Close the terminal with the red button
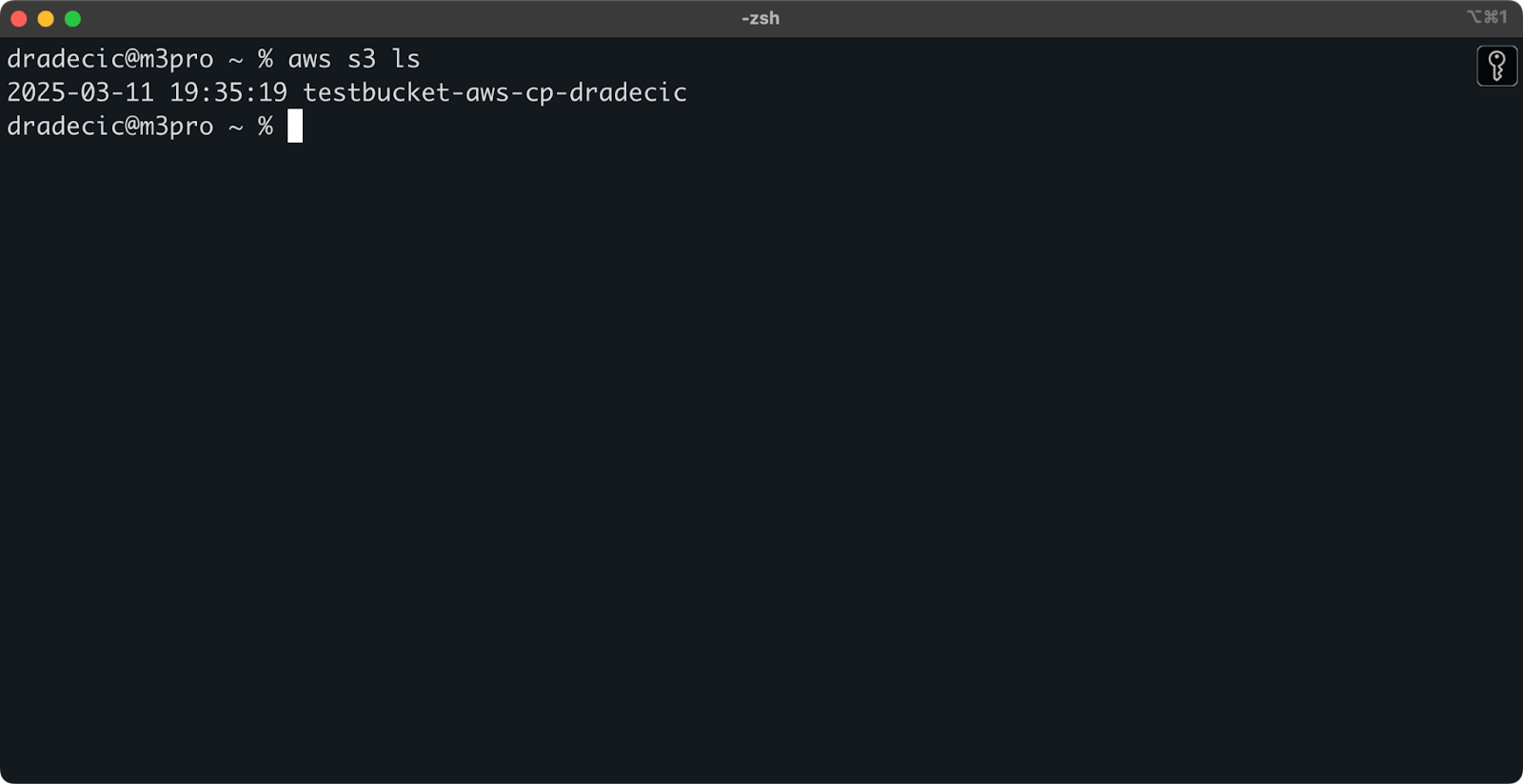Image resolution: width=1523 pixels, height=784 pixels. 19,19
